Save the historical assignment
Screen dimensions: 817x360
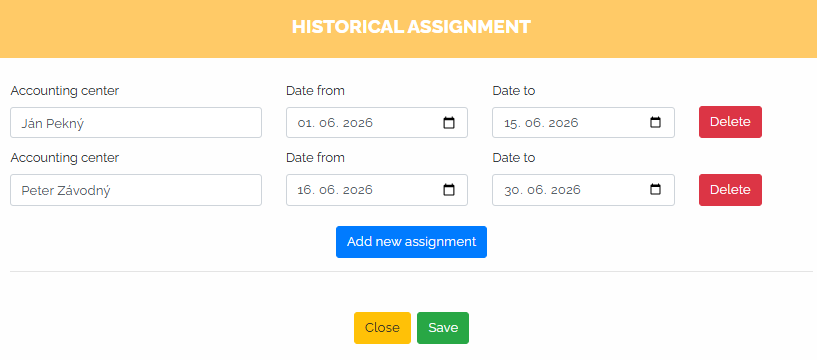click(x=443, y=328)
